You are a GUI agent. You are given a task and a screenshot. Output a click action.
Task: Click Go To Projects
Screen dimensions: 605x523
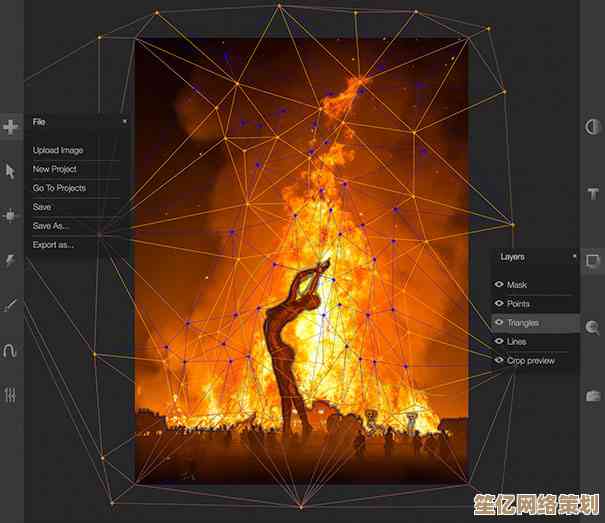pos(59,188)
